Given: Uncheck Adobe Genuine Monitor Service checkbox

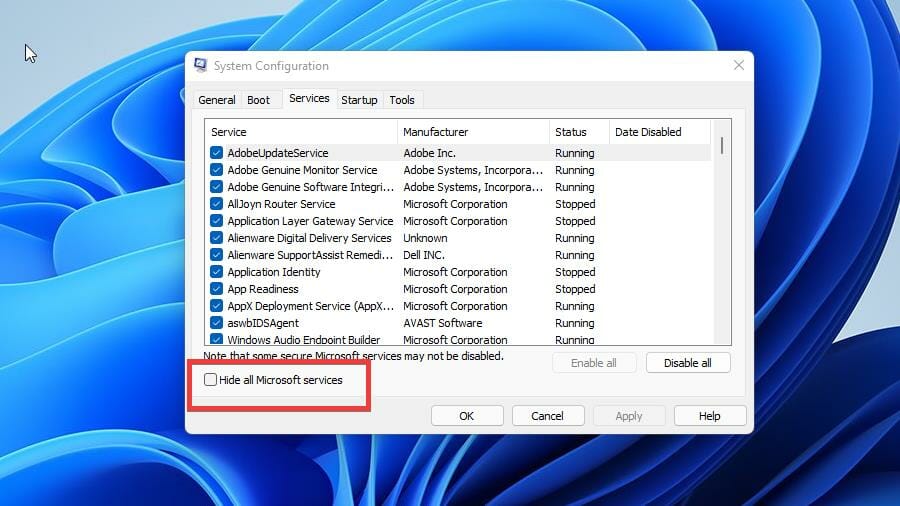Looking at the screenshot, I should point(216,170).
